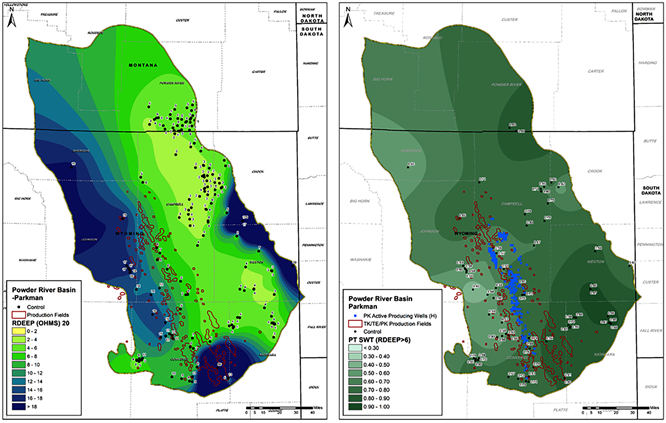Click the Control dot in right legend
This screenshot has height=423, width=666.
point(356,334)
